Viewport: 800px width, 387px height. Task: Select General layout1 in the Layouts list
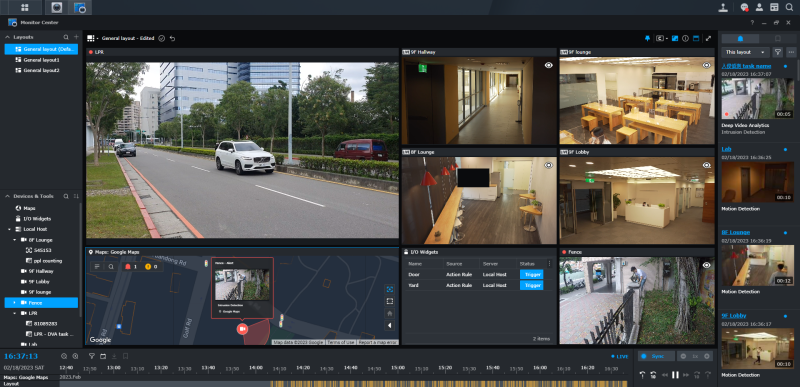pyautogui.click(x=41, y=60)
